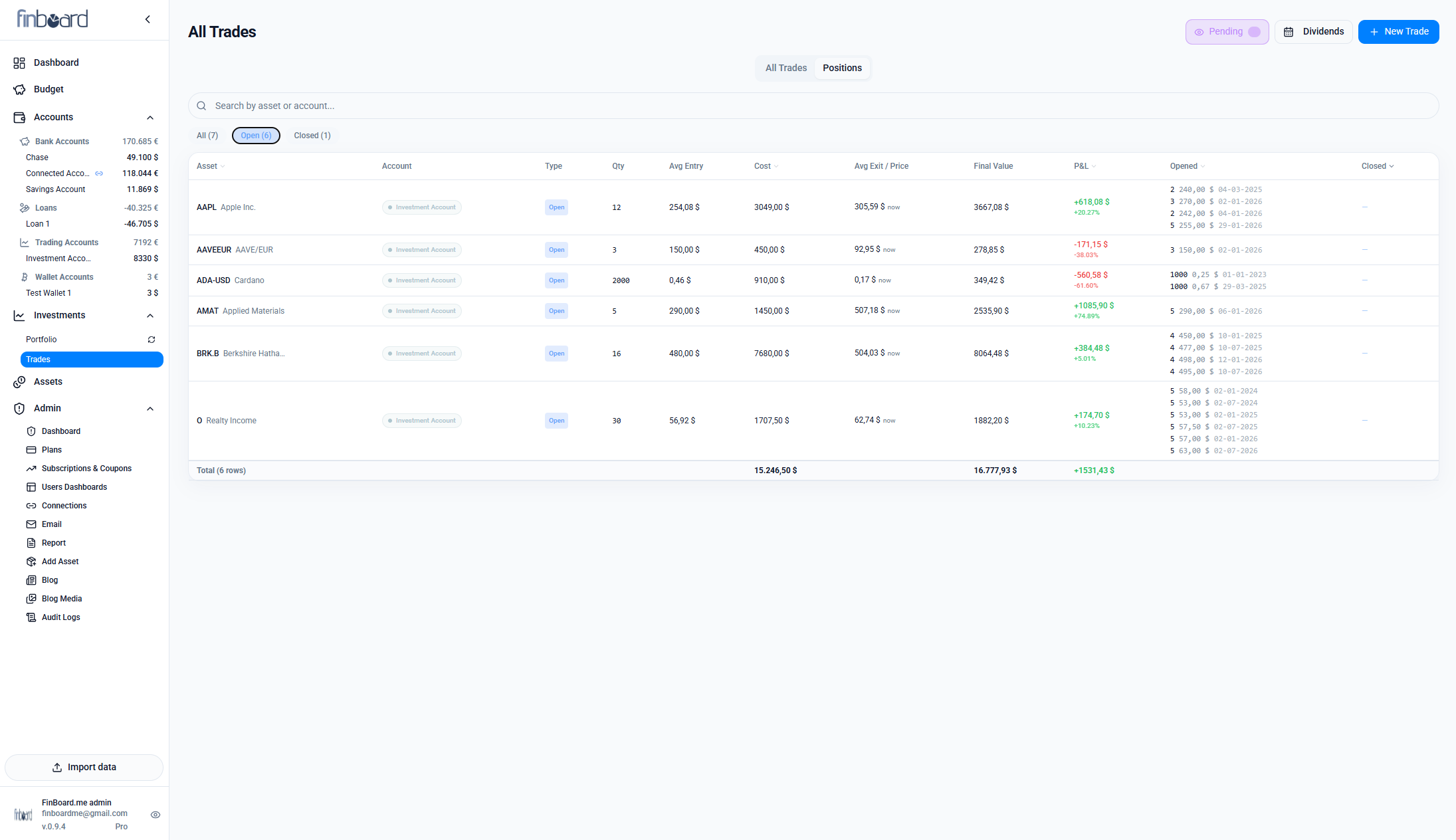
Task: Click the Investments chart icon
Action: [19, 315]
